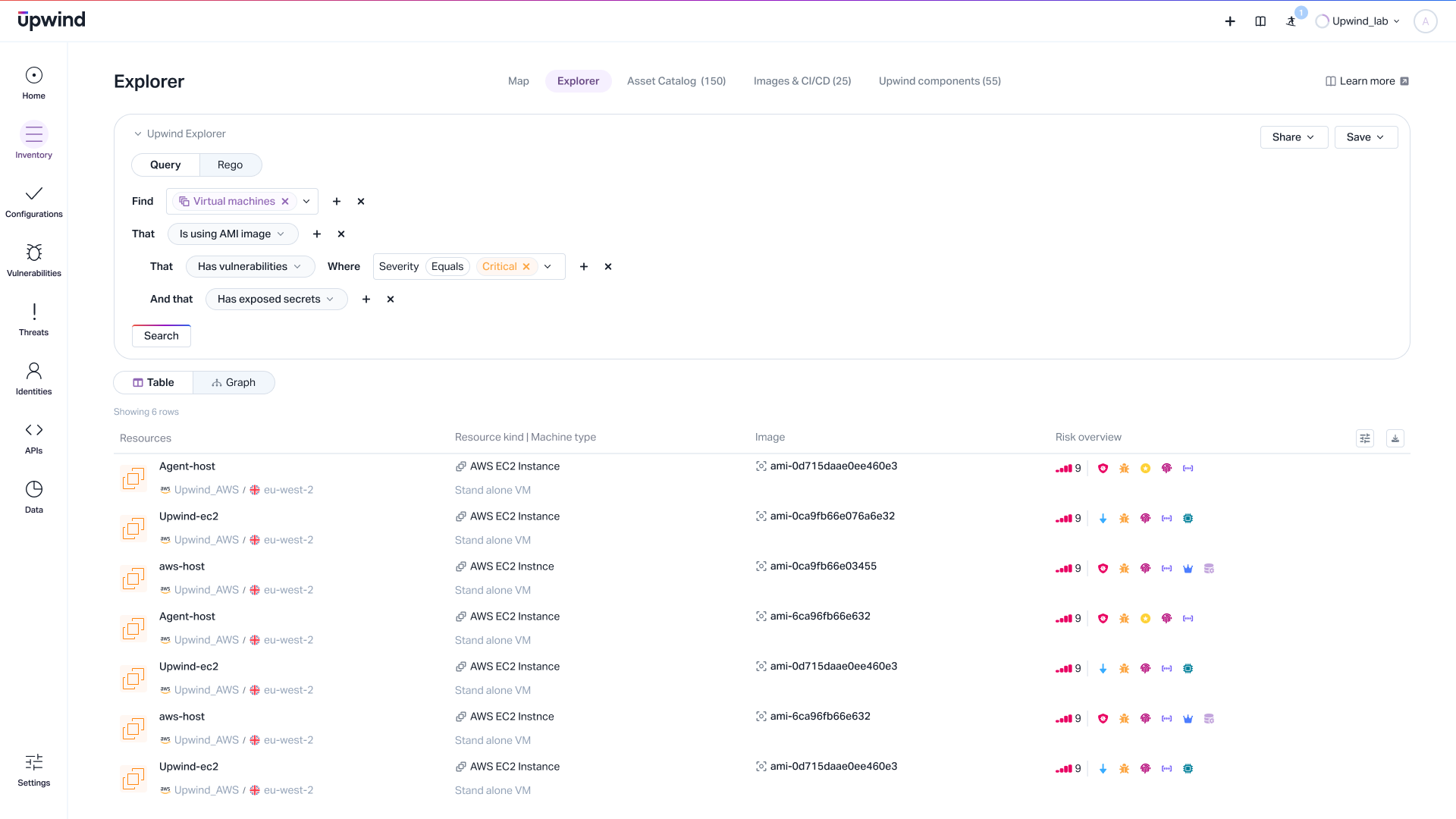Click shield icon in first Agent-host row
This screenshot has width=1456, height=819.
click(1103, 469)
